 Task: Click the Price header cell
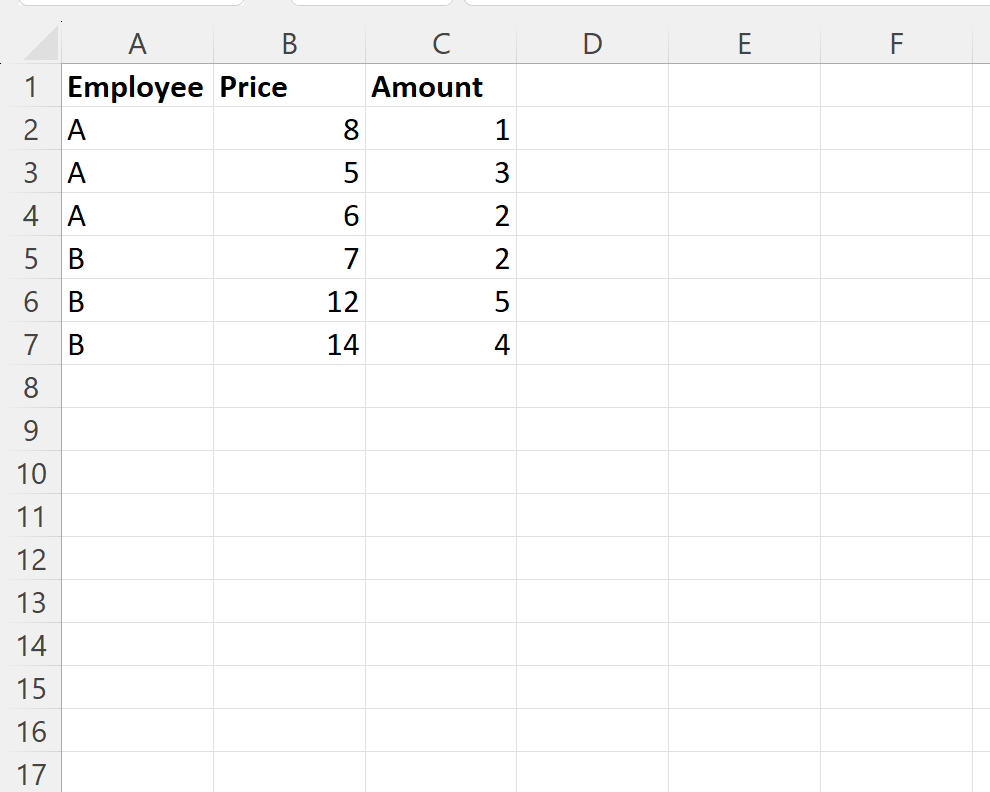(289, 85)
